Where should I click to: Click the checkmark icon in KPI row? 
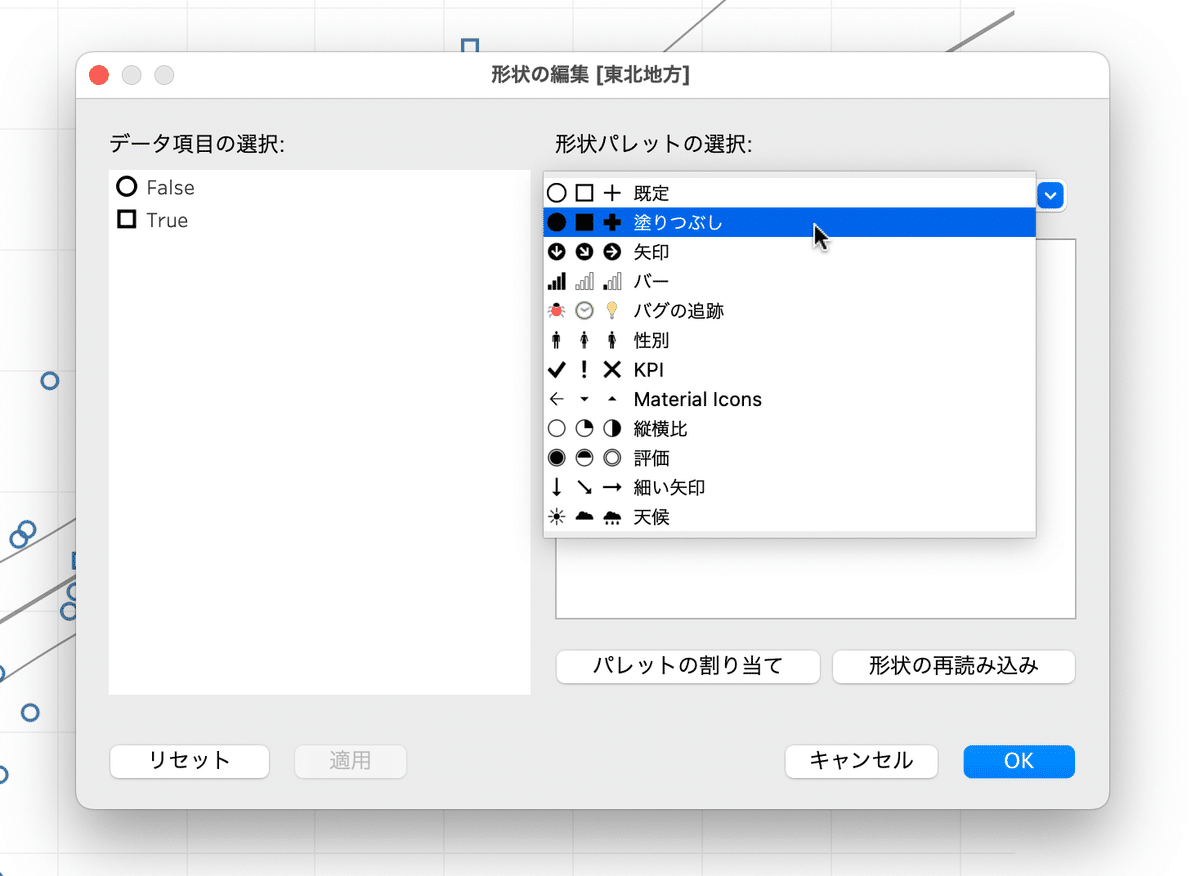click(x=557, y=370)
